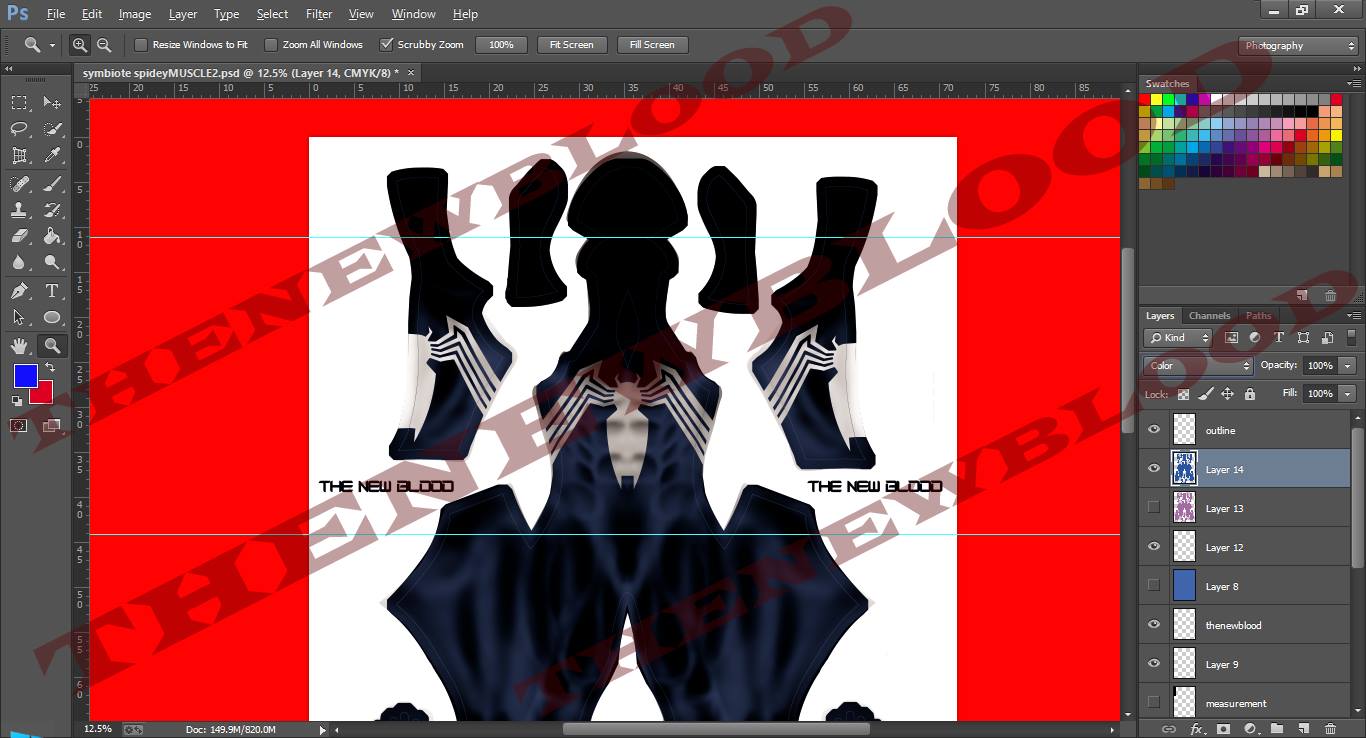Add a layer mask

point(1222,729)
